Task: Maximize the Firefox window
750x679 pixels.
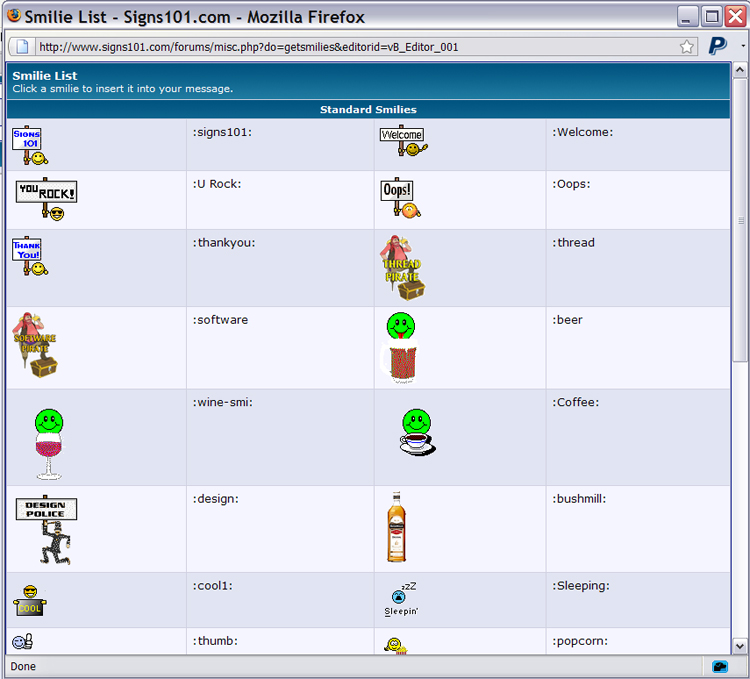Action: [712, 17]
